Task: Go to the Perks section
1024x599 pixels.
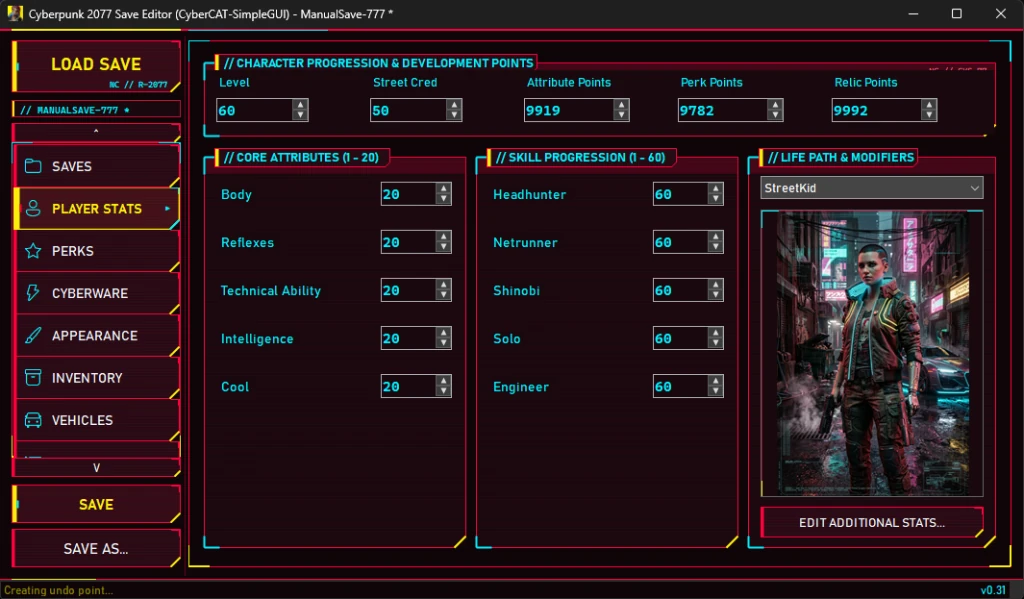Action: point(97,251)
